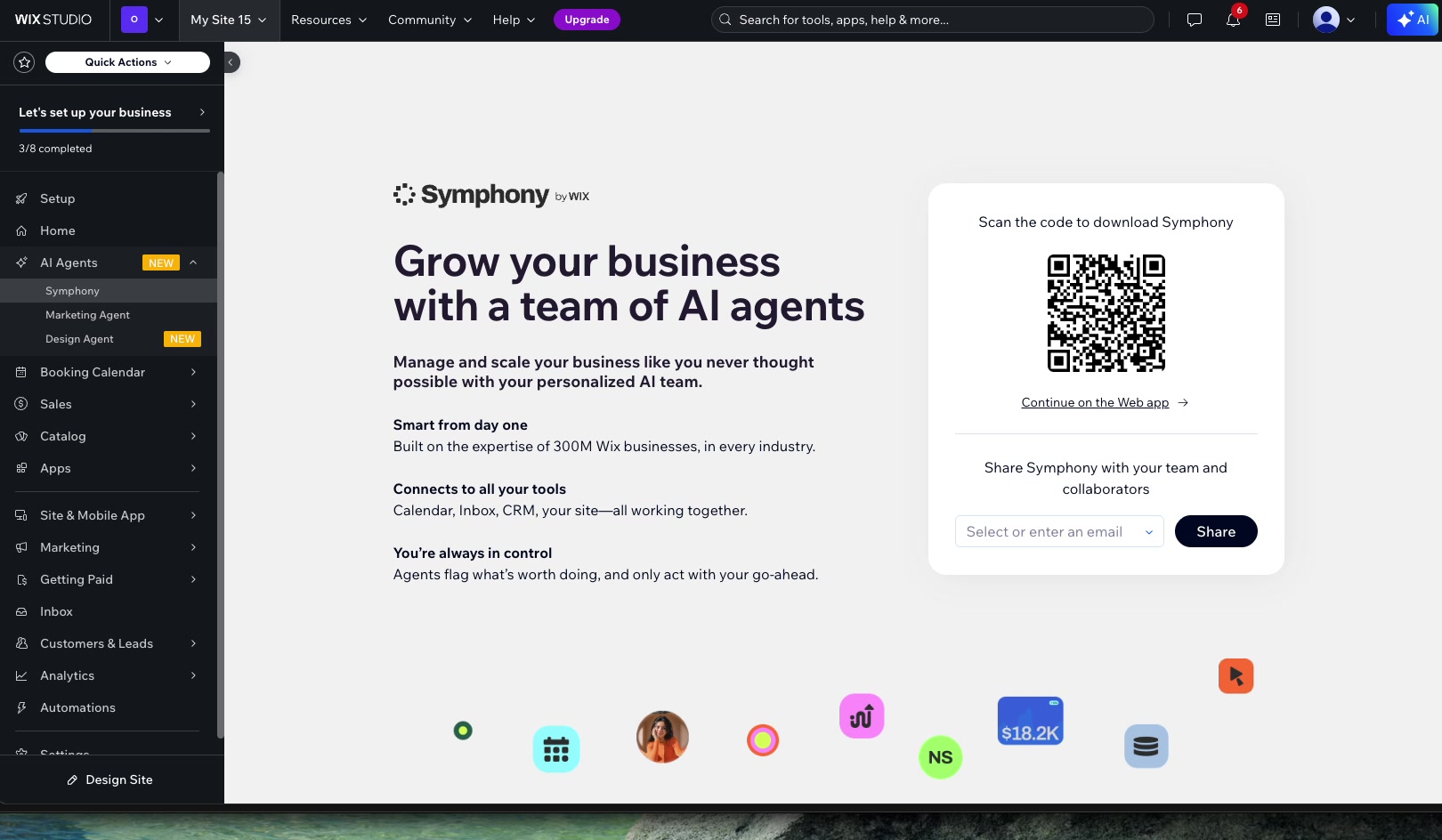Image resolution: width=1442 pixels, height=840 pixels.
Task: Click the user profile avatar
Action: tap(1326, 20)
